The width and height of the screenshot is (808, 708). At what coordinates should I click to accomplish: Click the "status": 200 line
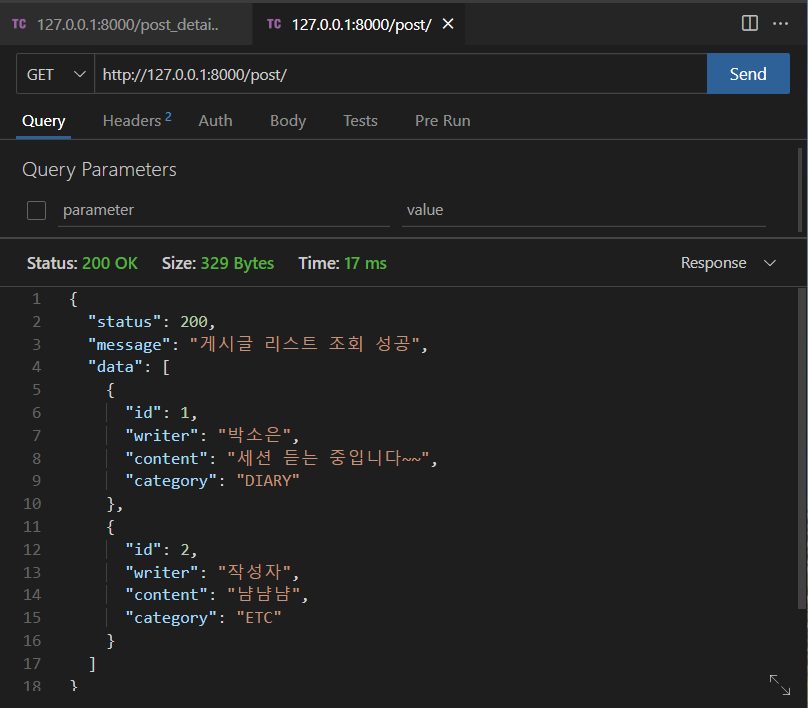point(151,322)
